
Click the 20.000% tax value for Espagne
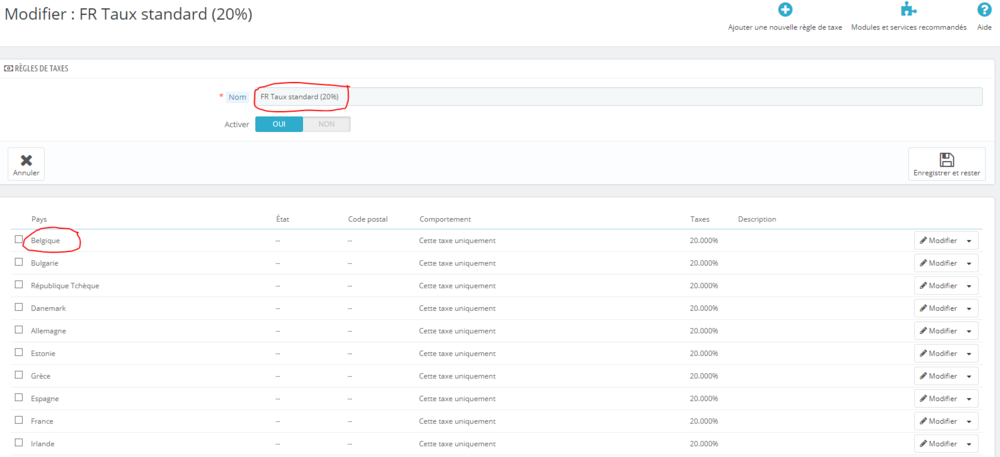pos(704,398)
